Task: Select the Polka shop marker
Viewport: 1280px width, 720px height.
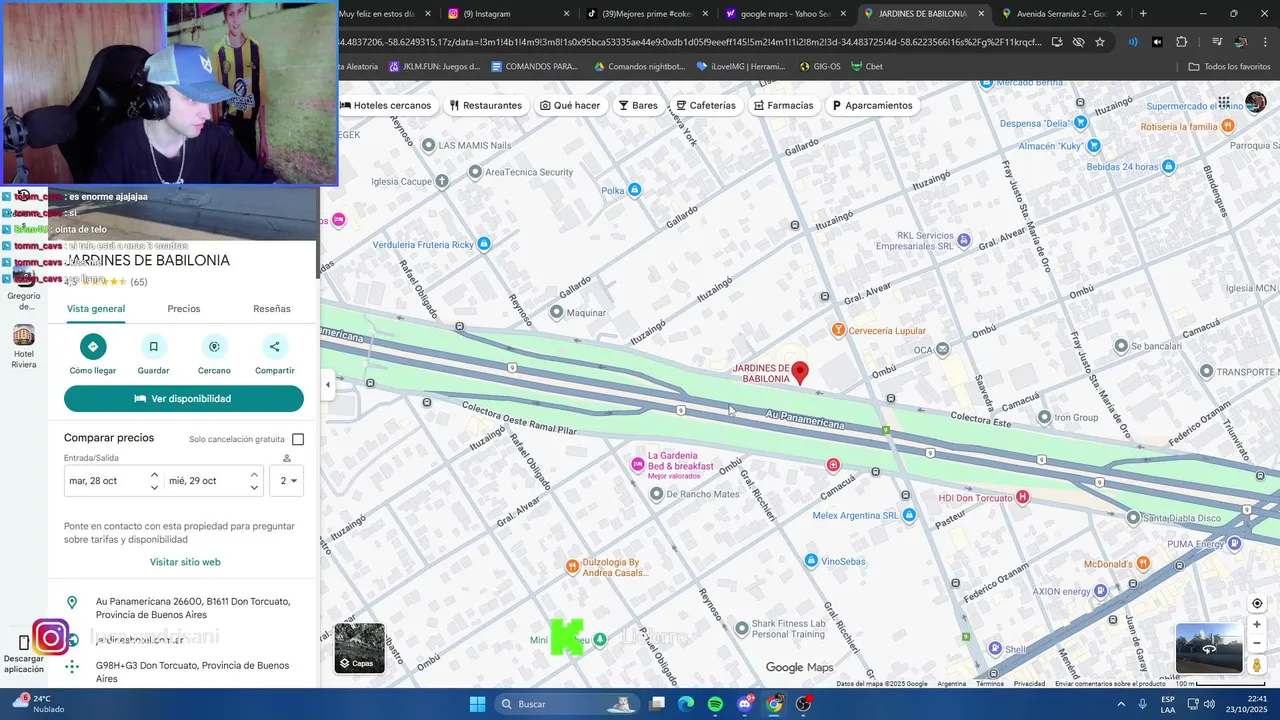Action: (x=635, y=190)
